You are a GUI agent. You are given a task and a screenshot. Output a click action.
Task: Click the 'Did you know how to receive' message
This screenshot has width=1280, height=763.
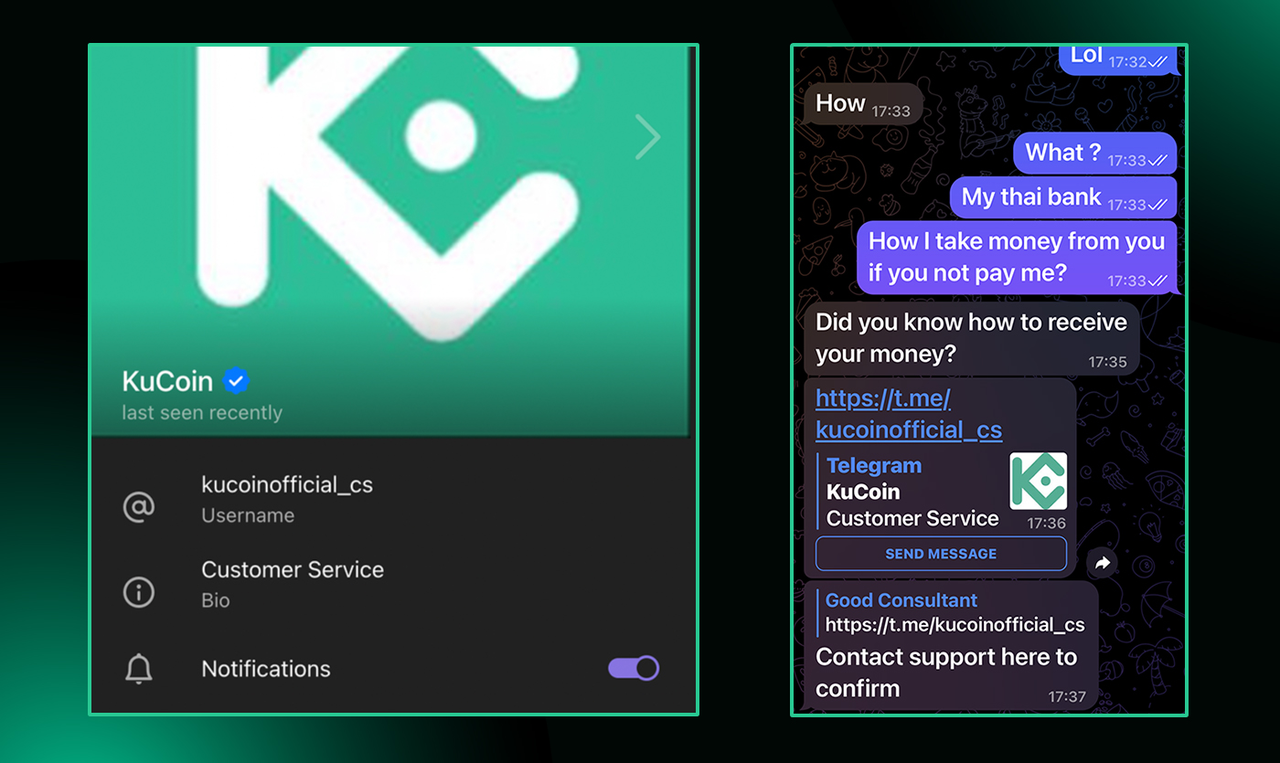coord(971,338)
